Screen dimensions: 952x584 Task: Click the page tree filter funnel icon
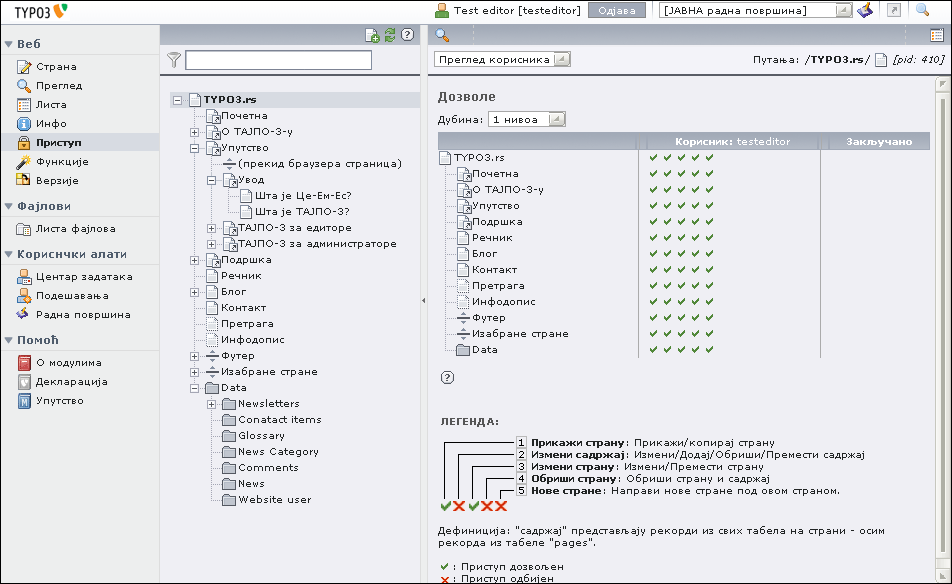coord(174,59)
